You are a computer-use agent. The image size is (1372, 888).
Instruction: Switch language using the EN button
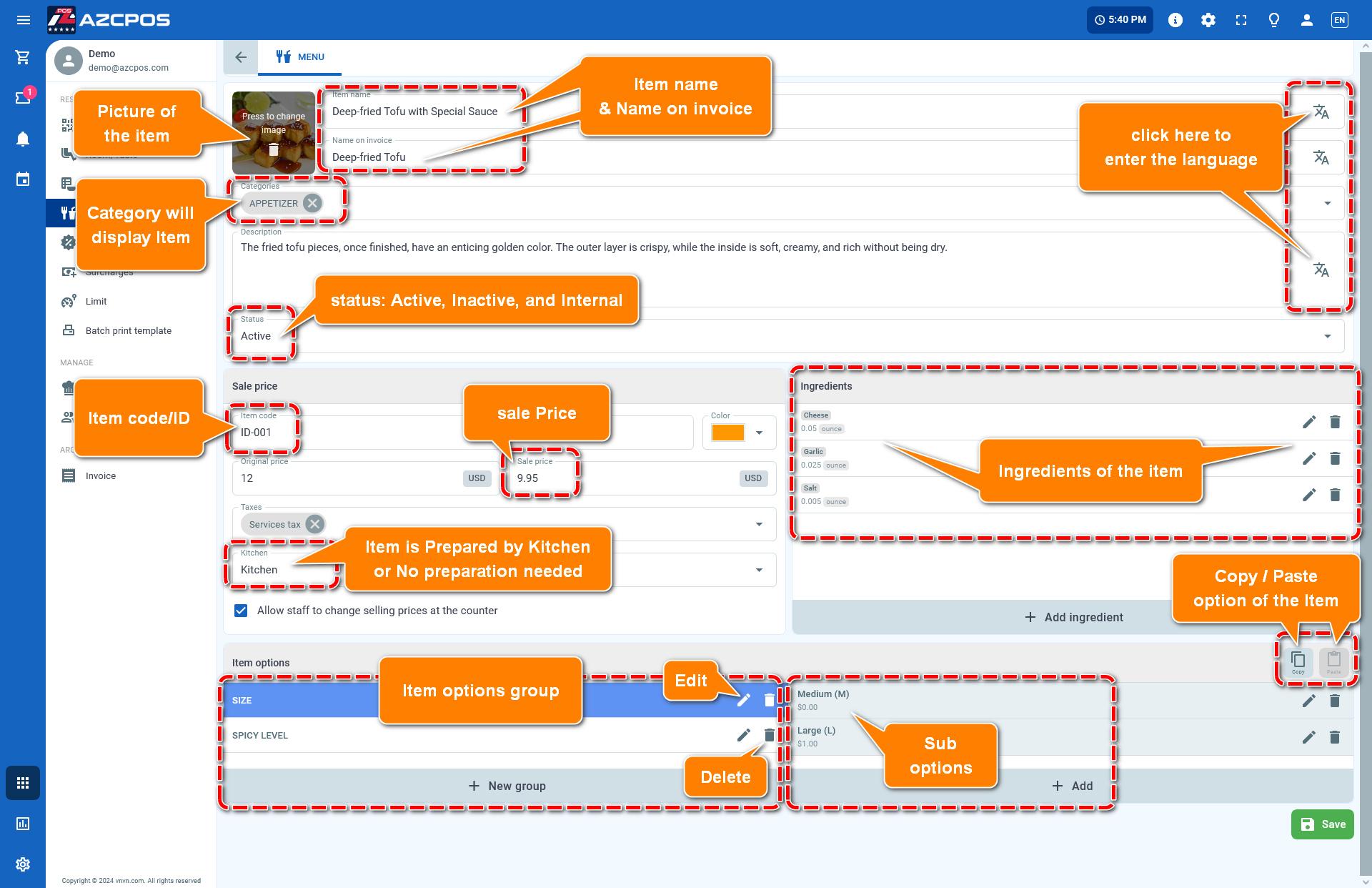[x=1340, y=20]
